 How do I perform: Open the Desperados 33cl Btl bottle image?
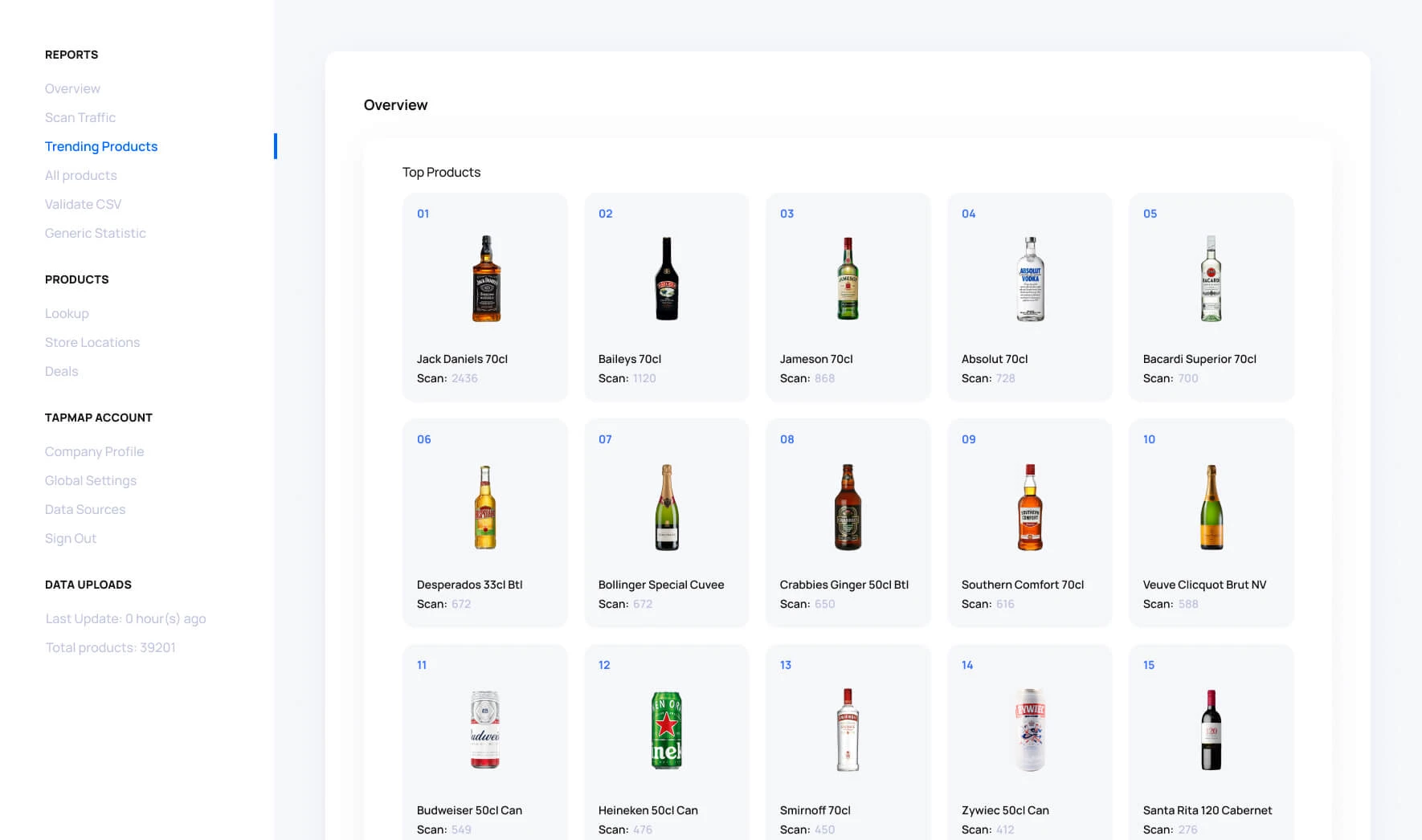[485, 508]
